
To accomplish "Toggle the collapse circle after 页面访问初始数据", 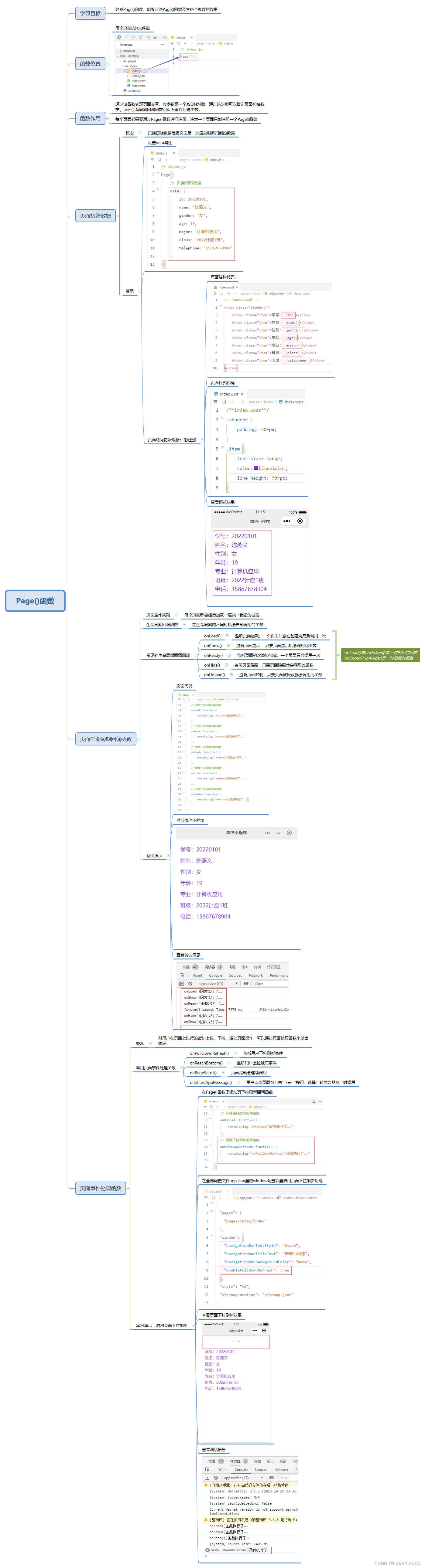I will (x=203, y=440).
